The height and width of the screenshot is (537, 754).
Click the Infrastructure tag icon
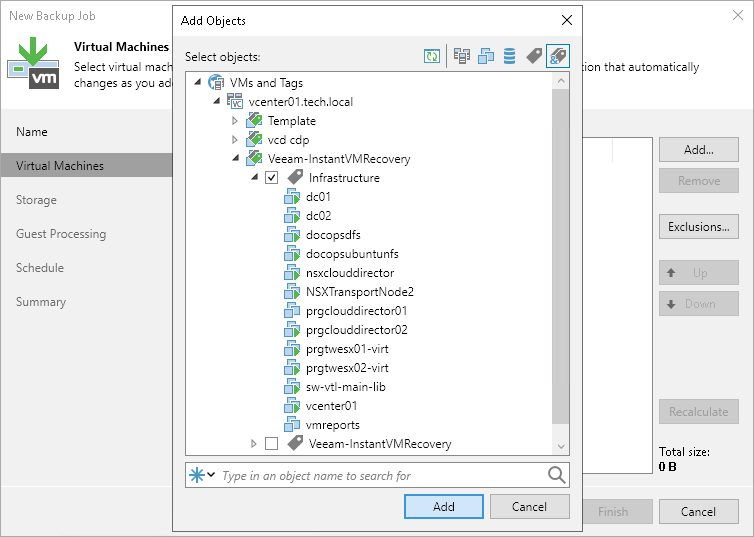(x=295, y=177)
